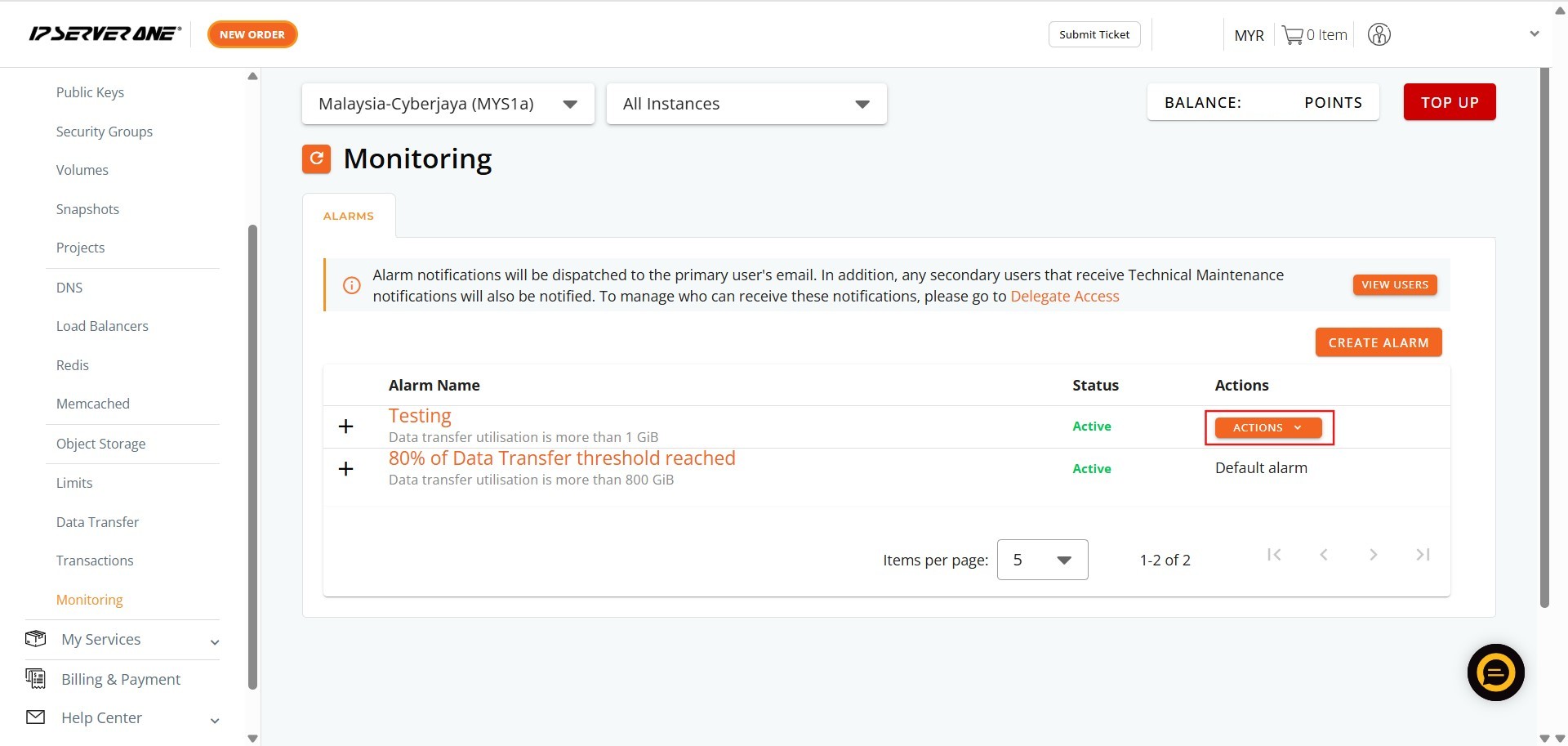Open the Malaysia-Cyberjaya region dropdown
This screenshot has height=746, width=1568.
pos(448,104)
